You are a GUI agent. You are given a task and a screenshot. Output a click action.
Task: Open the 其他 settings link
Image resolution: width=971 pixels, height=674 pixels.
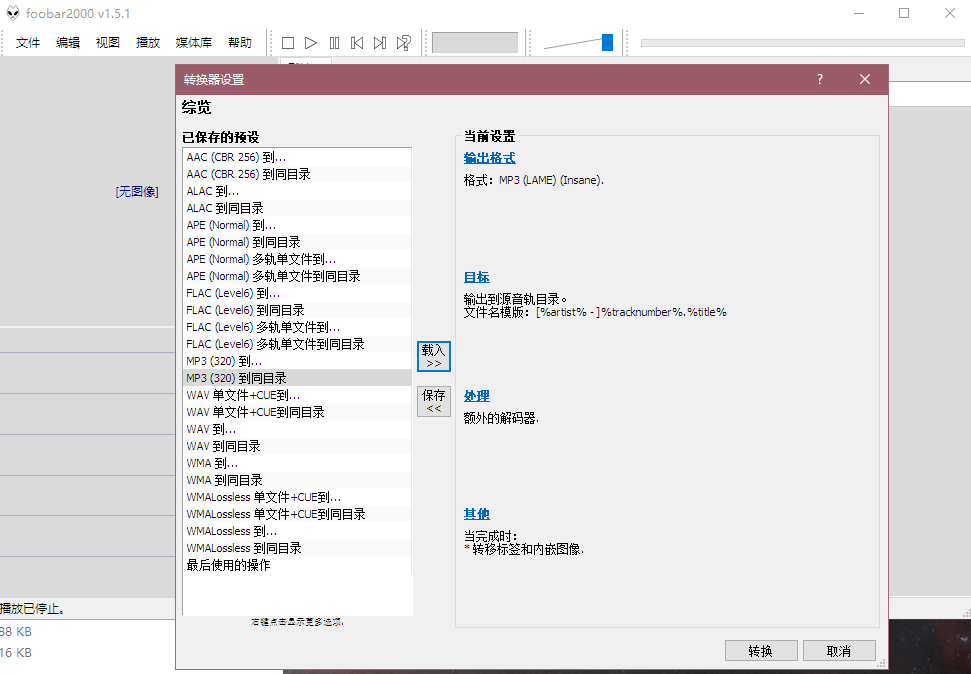pyautogui.click(x=477, y=514)
